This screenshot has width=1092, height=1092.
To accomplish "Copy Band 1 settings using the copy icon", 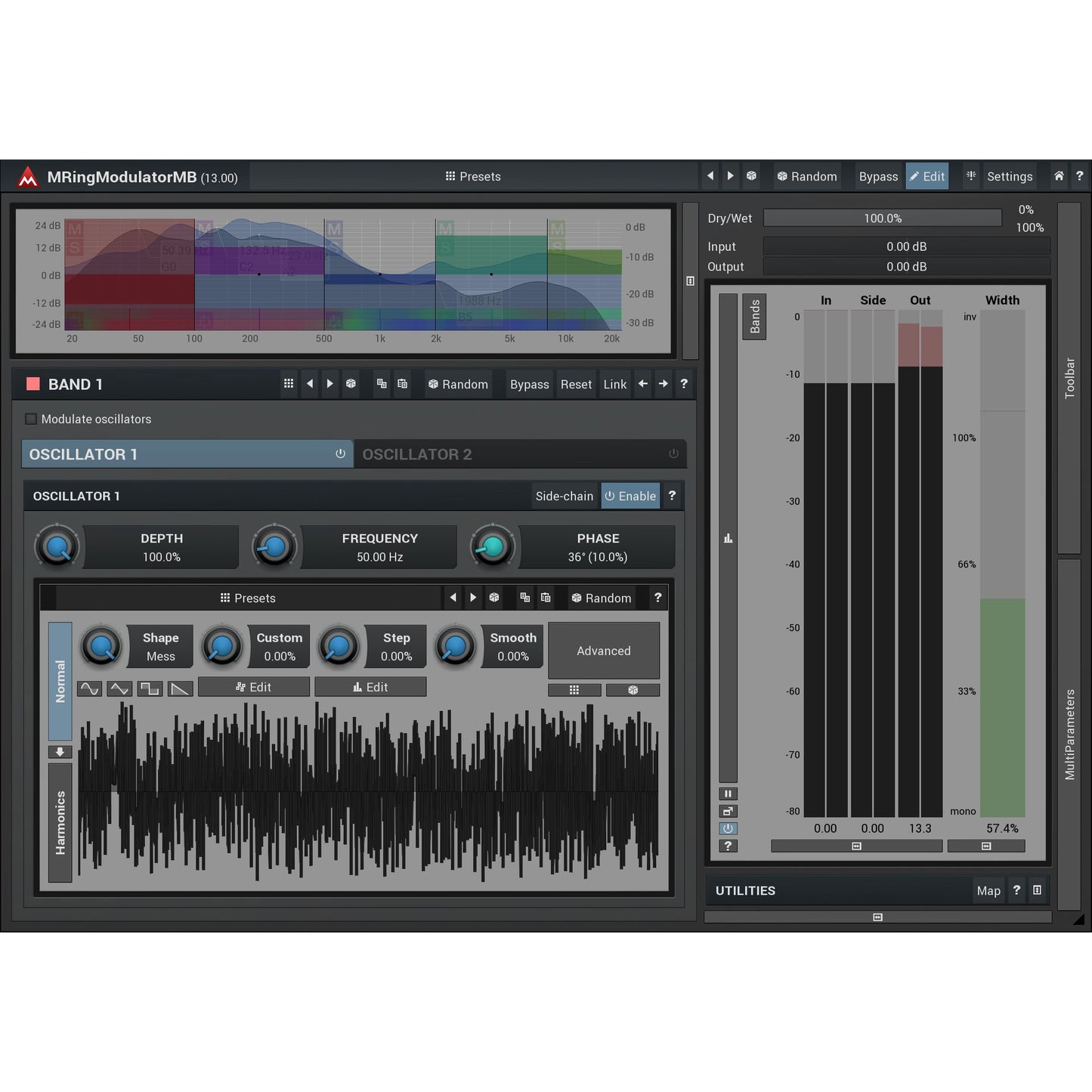I will coord(382,384).
